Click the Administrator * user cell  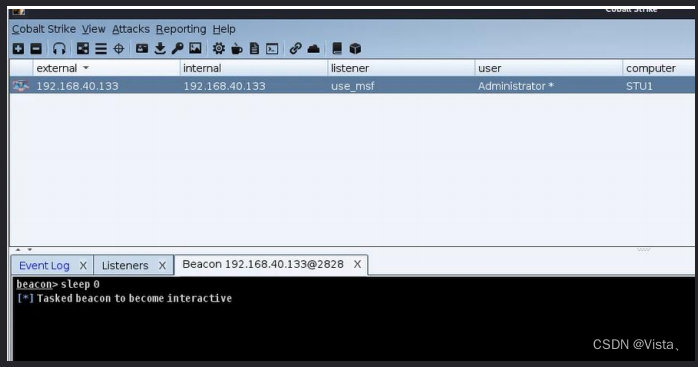pos(516,86)
